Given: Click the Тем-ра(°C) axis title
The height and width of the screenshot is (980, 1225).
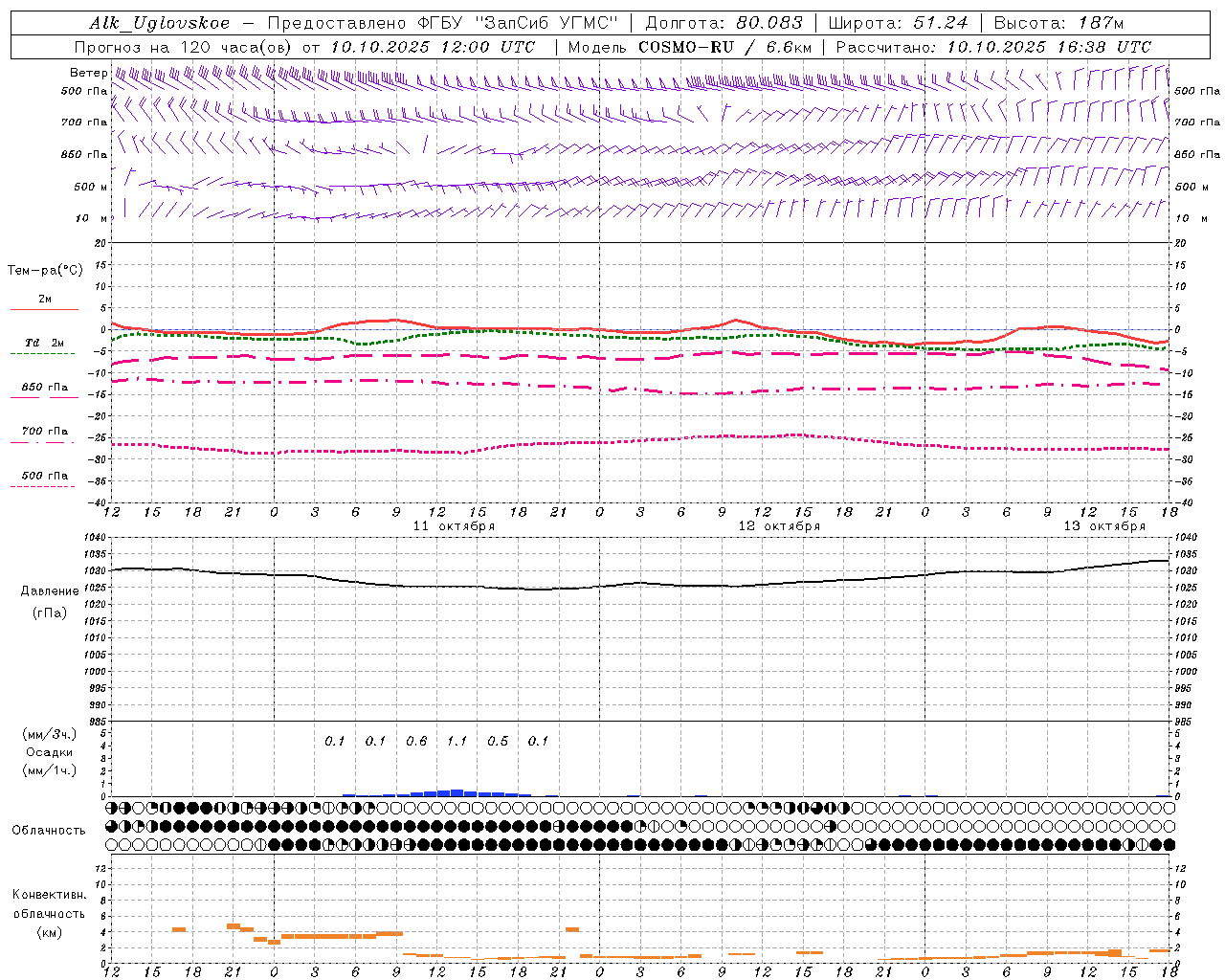Looking at the screenshot, I should [x=45, y=271].
